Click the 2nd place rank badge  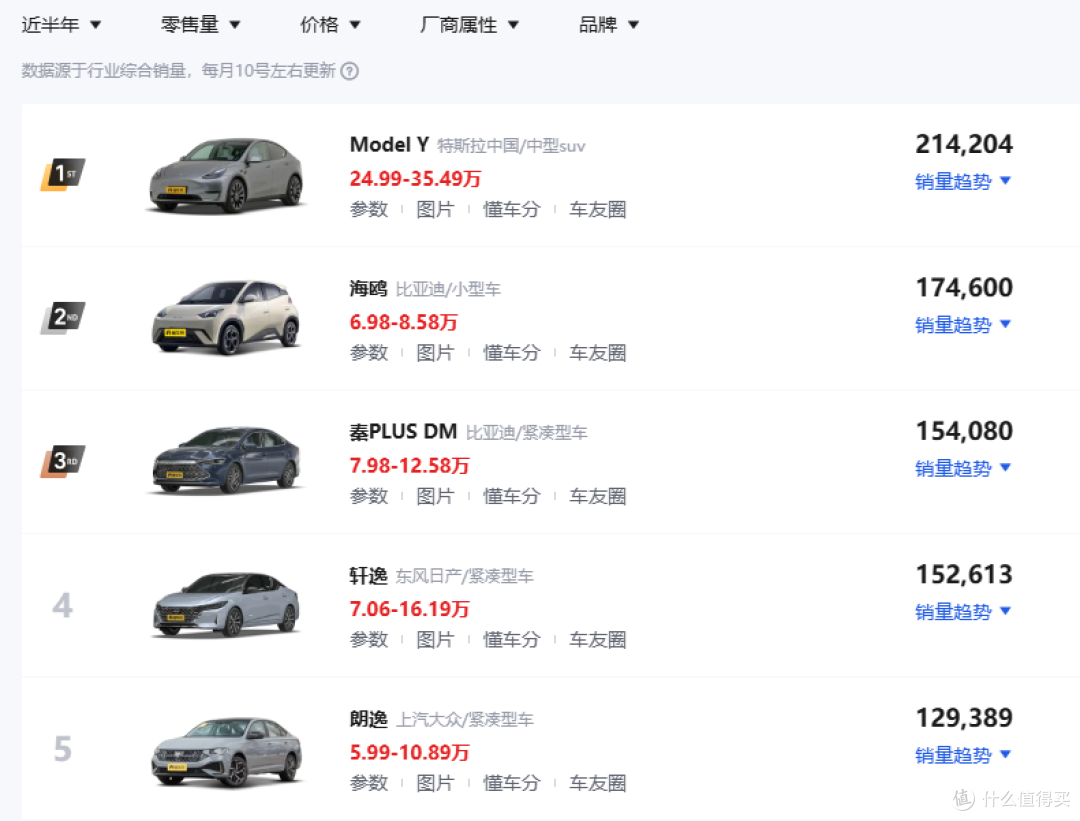click(x=63, y=318)
